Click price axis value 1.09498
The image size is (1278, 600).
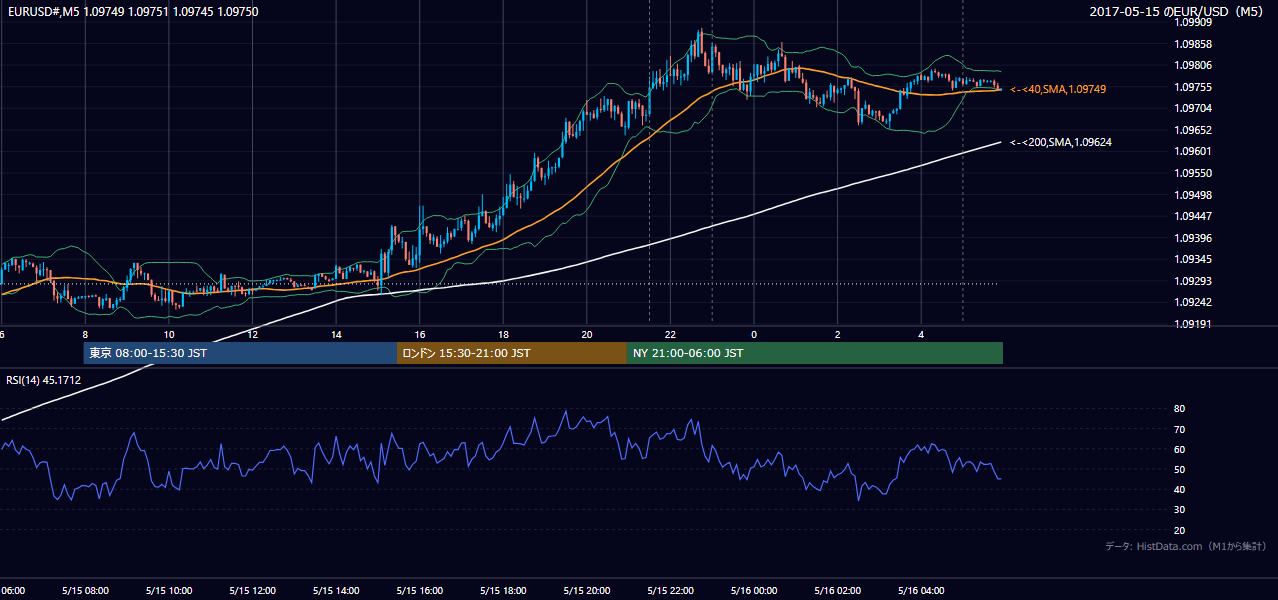tap(1193, 195)
